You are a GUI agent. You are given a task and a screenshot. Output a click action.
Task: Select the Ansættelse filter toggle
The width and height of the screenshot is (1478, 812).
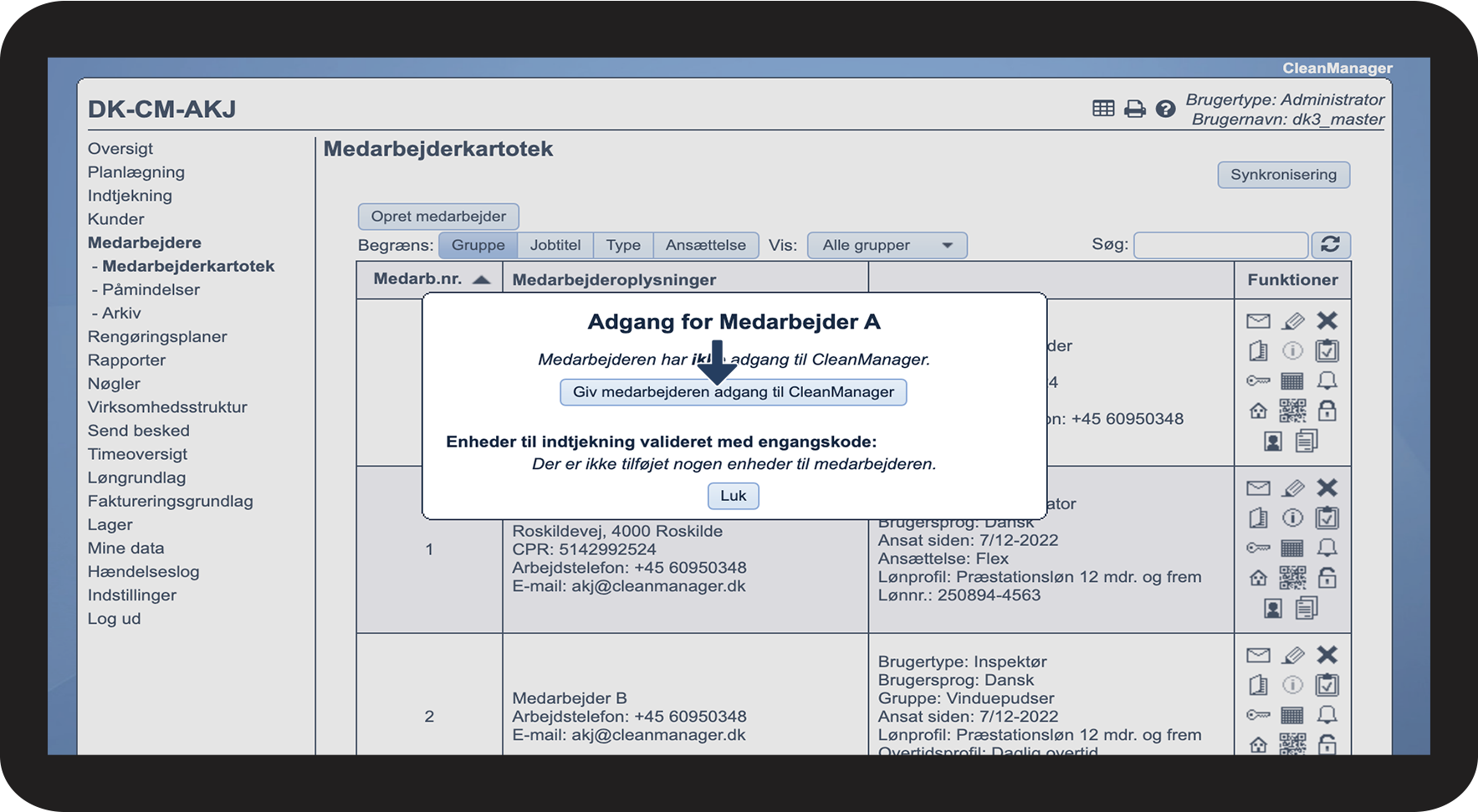tap(706, 245)
